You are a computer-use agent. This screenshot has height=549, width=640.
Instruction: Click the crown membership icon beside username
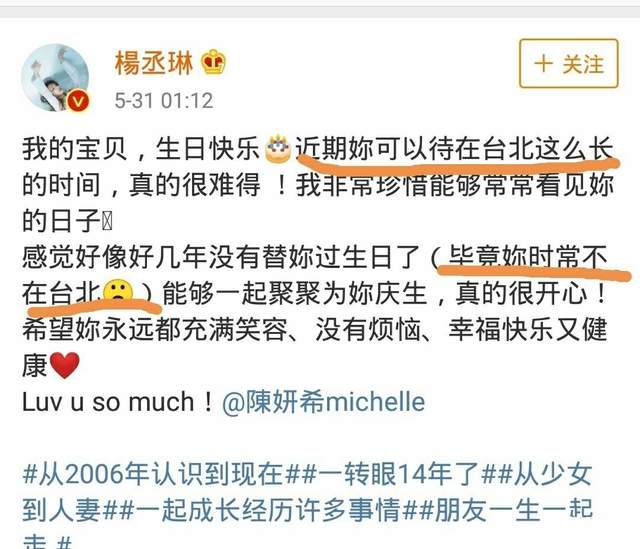pyautogui.click(x=213, y=63)
